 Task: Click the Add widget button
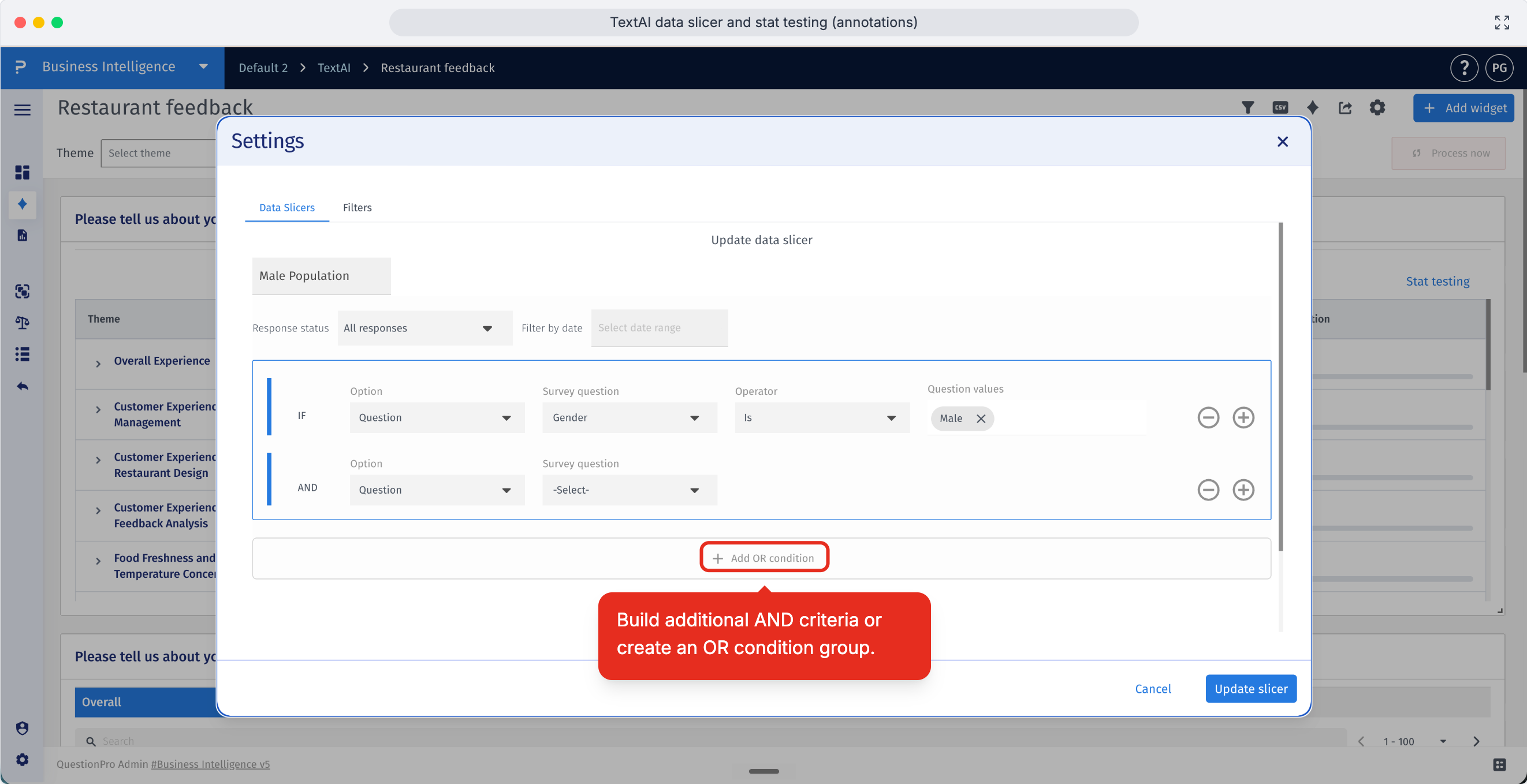tap(1463, 108)
